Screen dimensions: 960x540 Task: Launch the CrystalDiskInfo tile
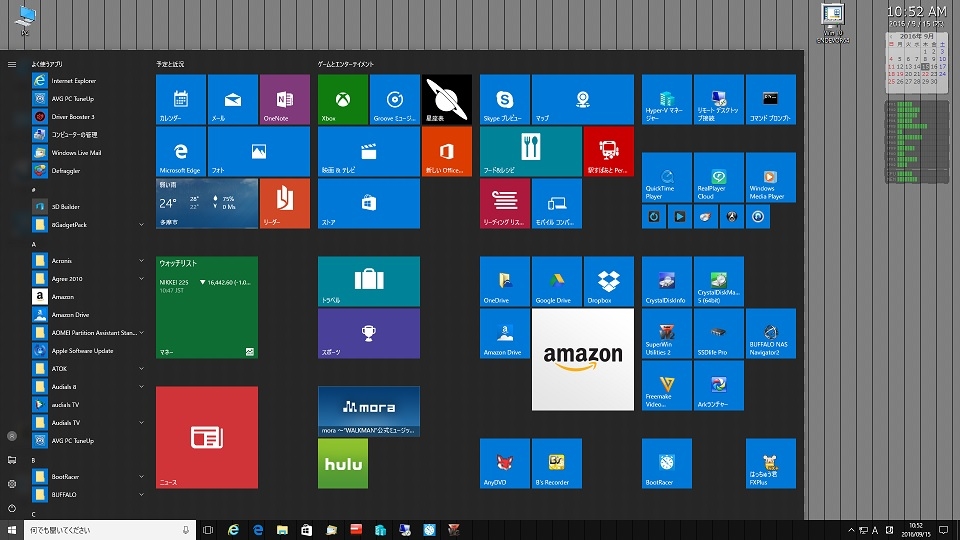[x=667, y=281]
